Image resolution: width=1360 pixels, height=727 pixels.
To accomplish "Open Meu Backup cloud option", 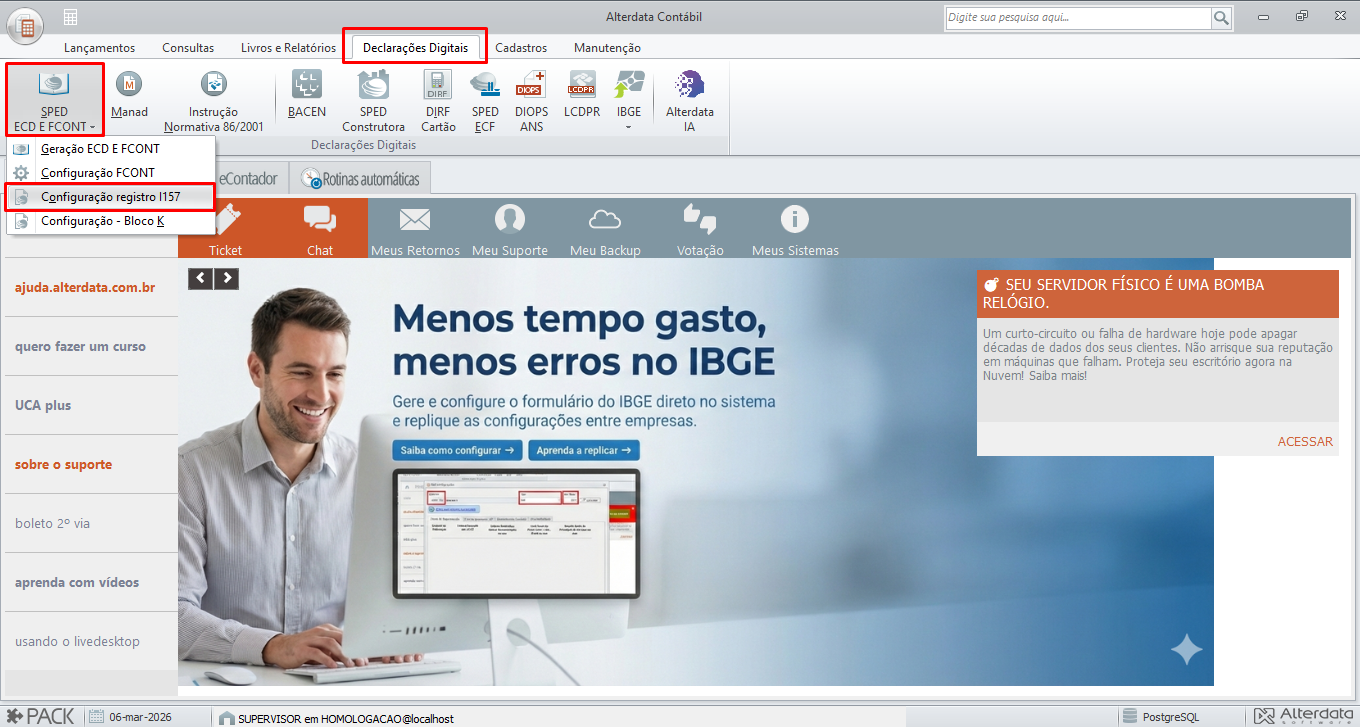I will pyautogui.click(x=605, y=231).
